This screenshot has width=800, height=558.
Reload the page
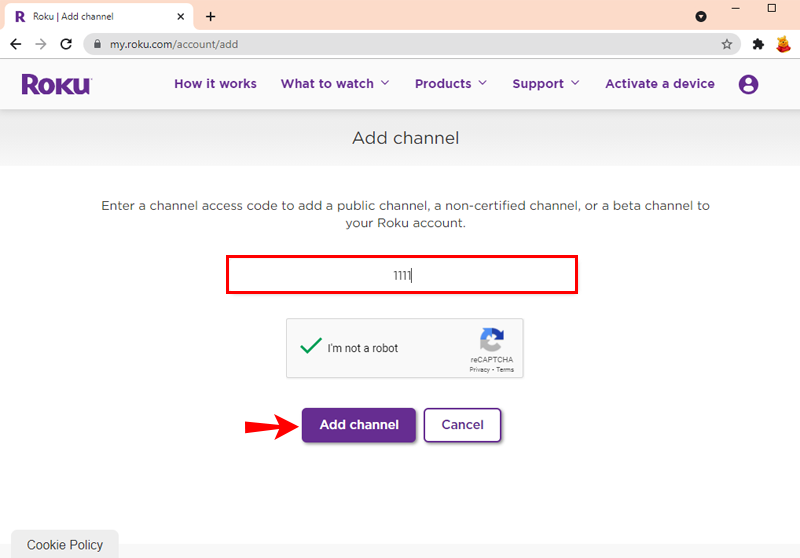point(66,44)
